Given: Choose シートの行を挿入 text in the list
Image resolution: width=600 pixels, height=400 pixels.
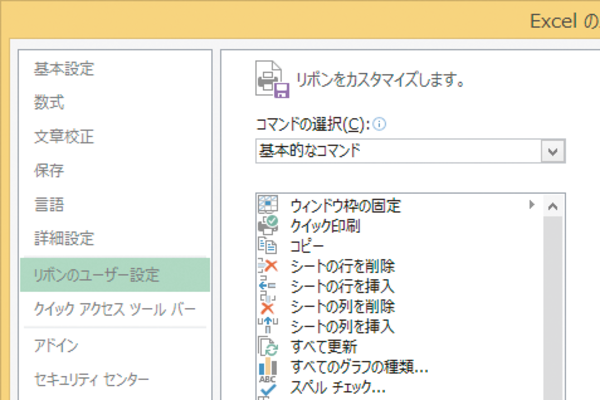Looking at the screenshot, I should pos(342,286).
